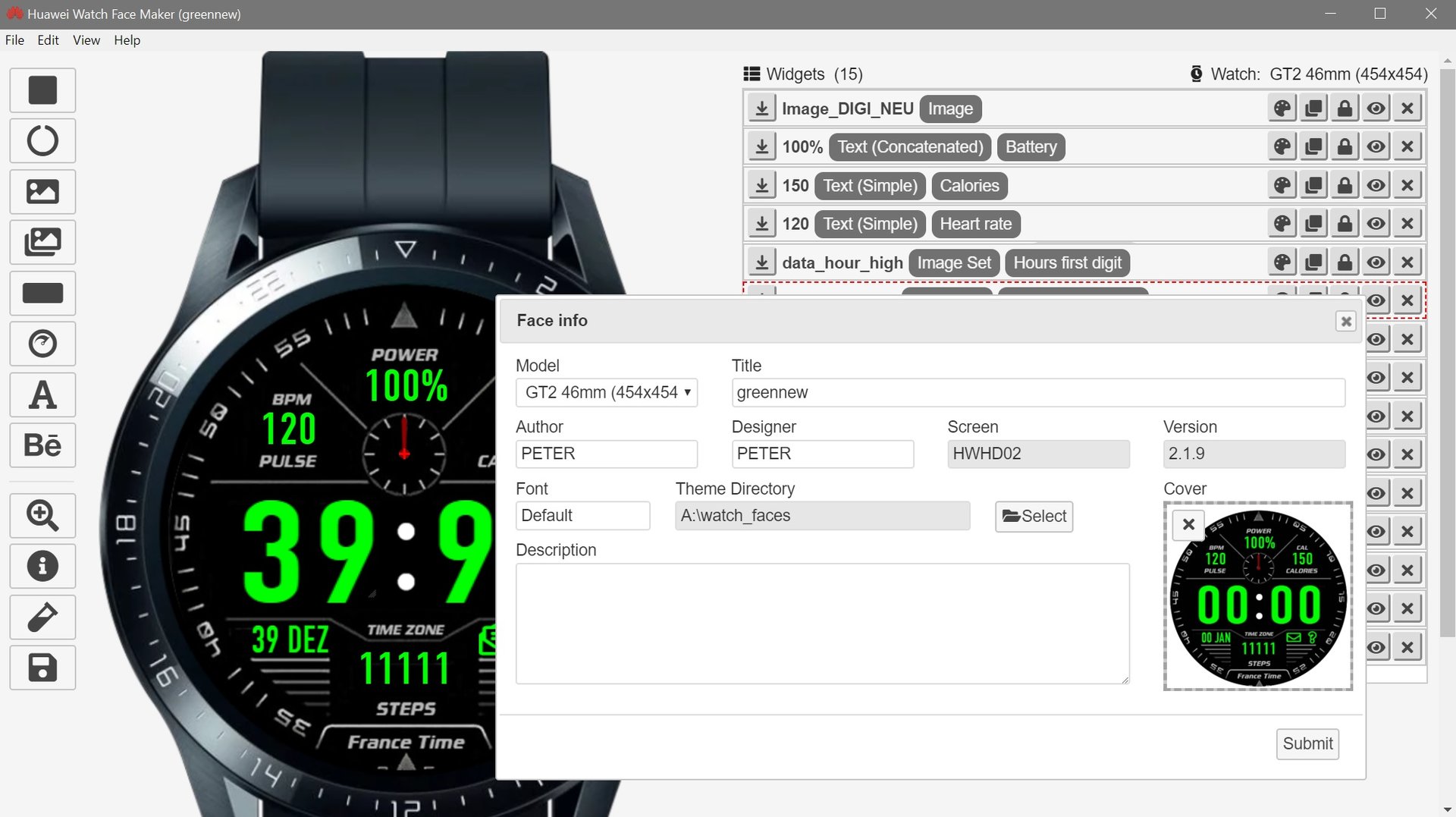Lock the 120 Heart rate widget
Viewport: 1456px width, 817px height.
(1345, 224)
